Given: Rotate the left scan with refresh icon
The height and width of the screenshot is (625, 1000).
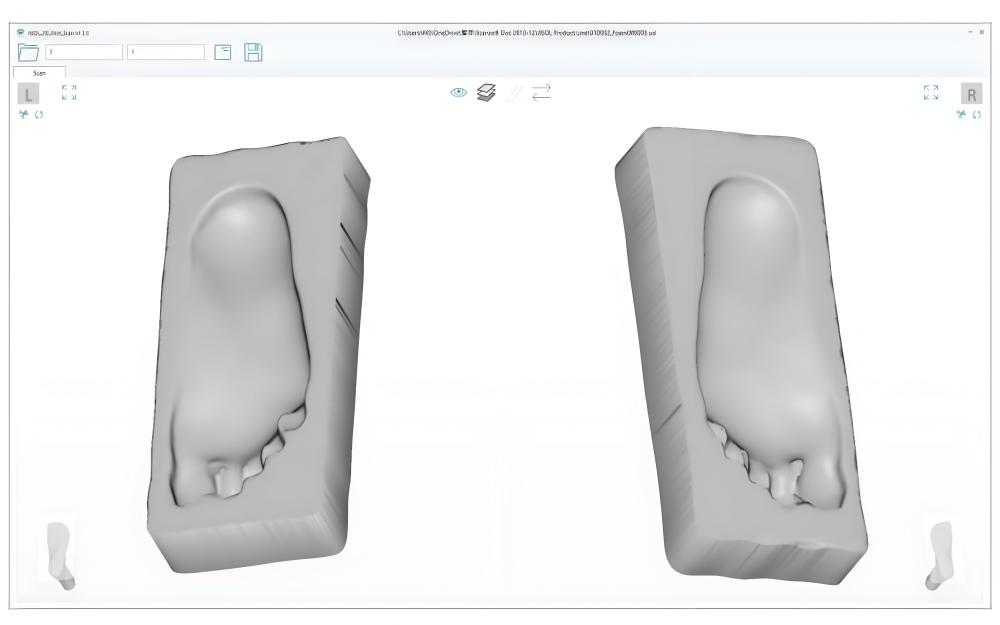Looking at the screenshot, I should point(39,115).
